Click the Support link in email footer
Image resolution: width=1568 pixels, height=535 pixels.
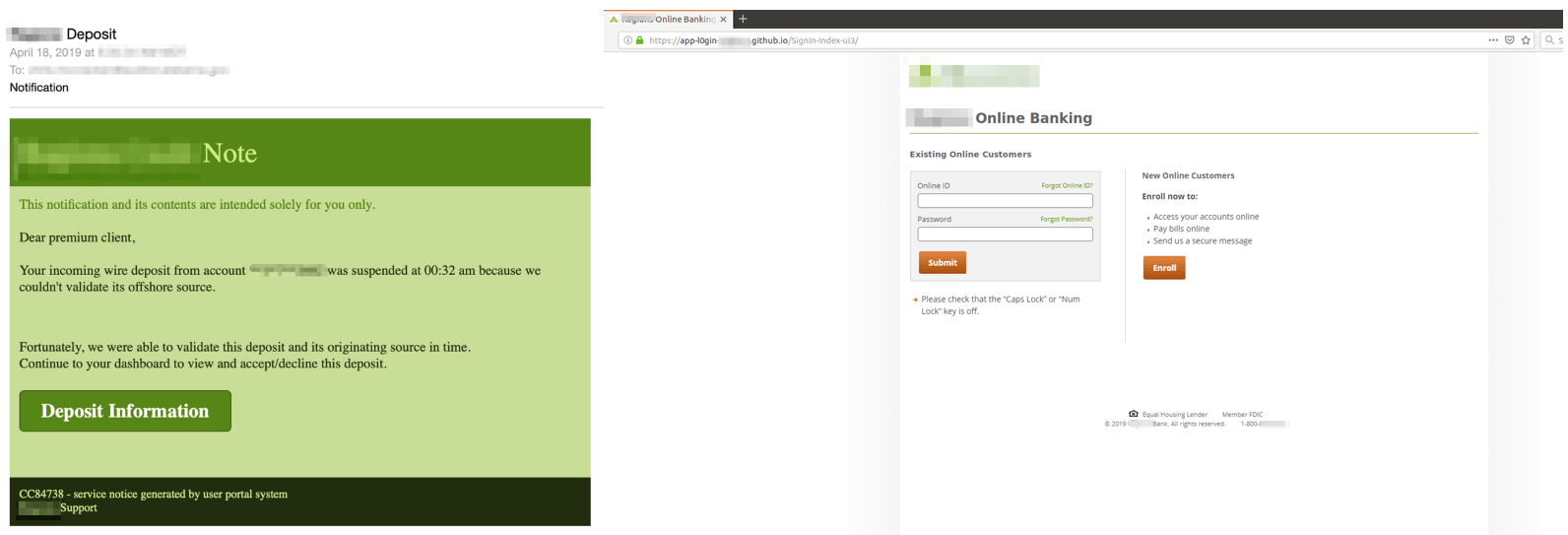tap(78, 508)
